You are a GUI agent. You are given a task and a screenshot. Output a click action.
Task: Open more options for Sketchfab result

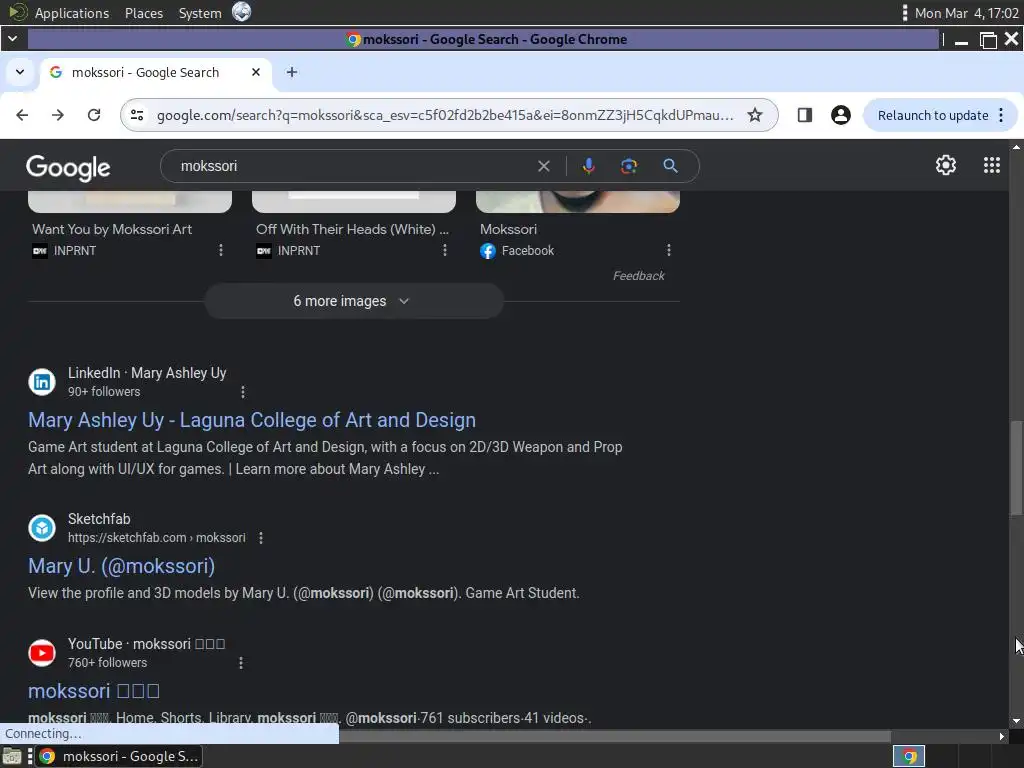point(261,538)
